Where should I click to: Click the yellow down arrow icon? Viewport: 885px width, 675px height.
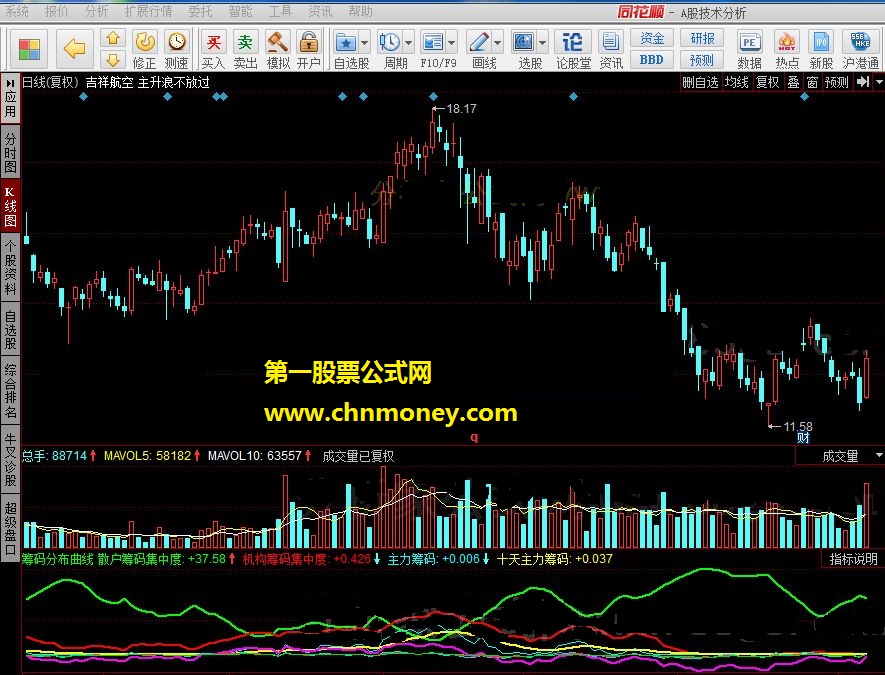point(113,60)
